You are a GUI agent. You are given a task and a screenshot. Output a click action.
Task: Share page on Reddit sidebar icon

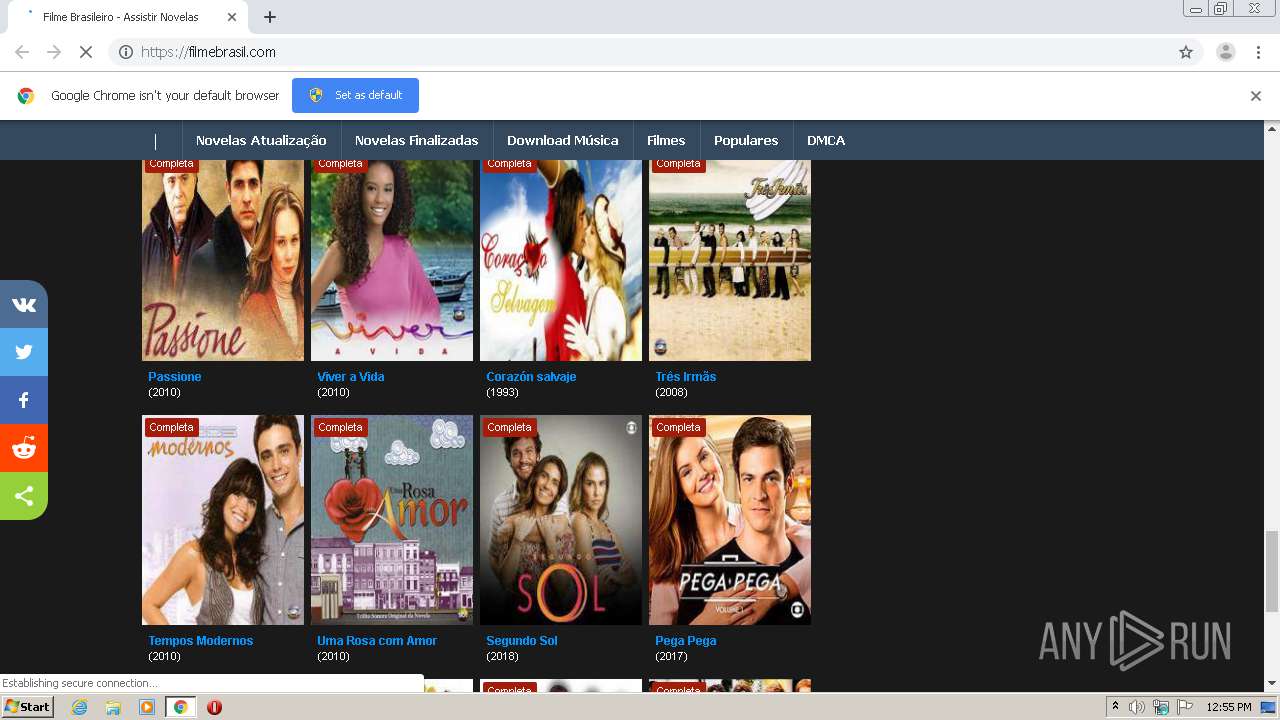24,448
